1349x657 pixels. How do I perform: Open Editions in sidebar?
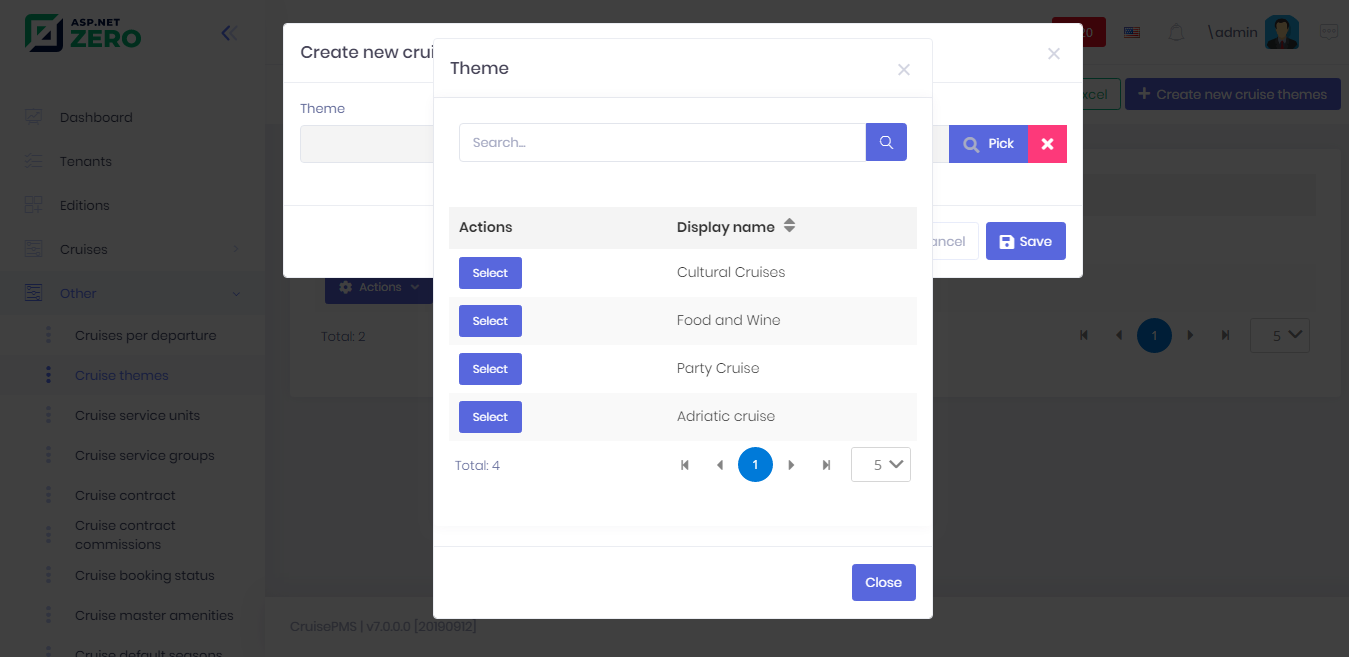[x=85, y=205]
